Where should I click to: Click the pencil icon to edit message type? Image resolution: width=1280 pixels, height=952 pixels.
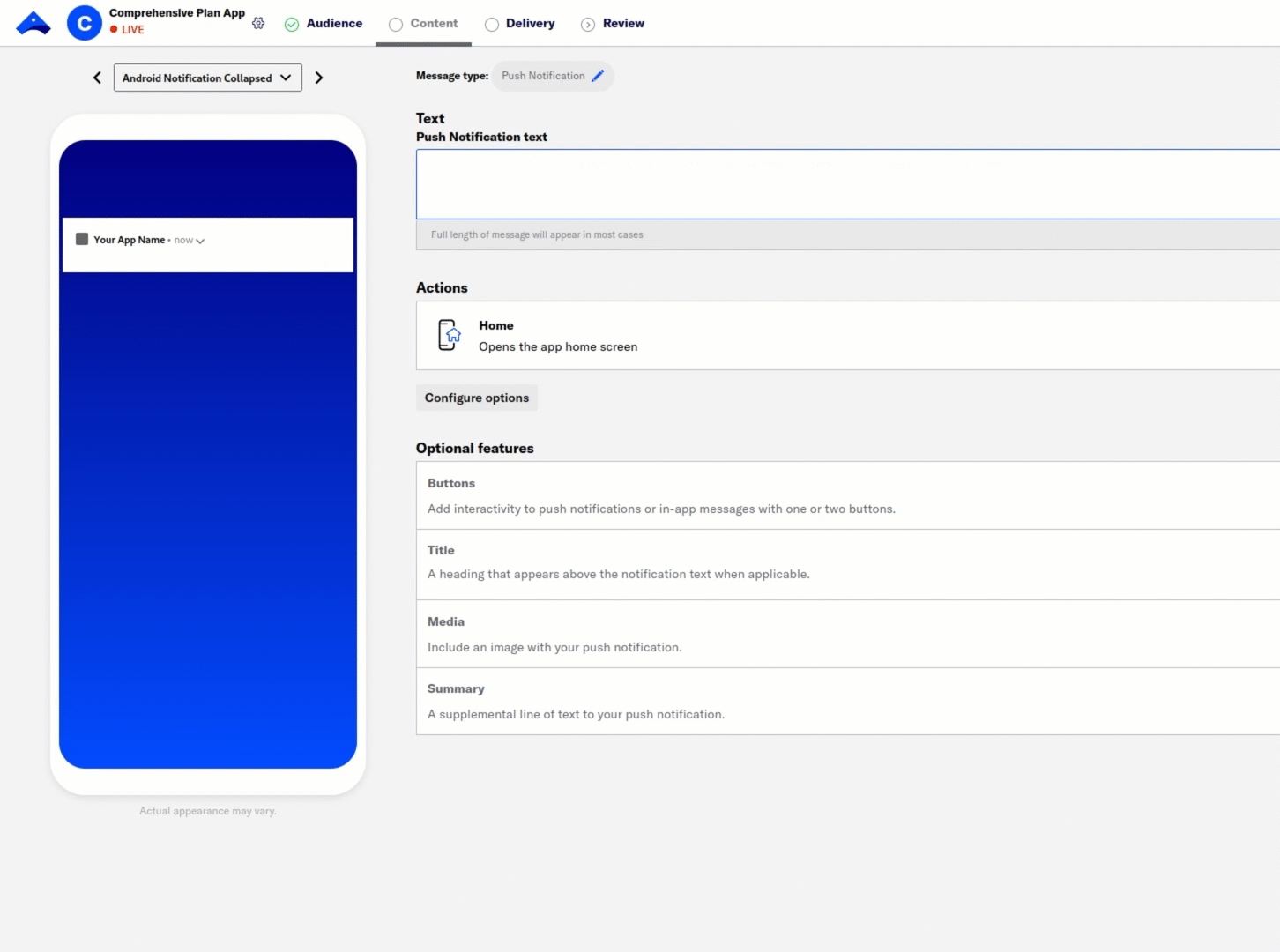598,76
